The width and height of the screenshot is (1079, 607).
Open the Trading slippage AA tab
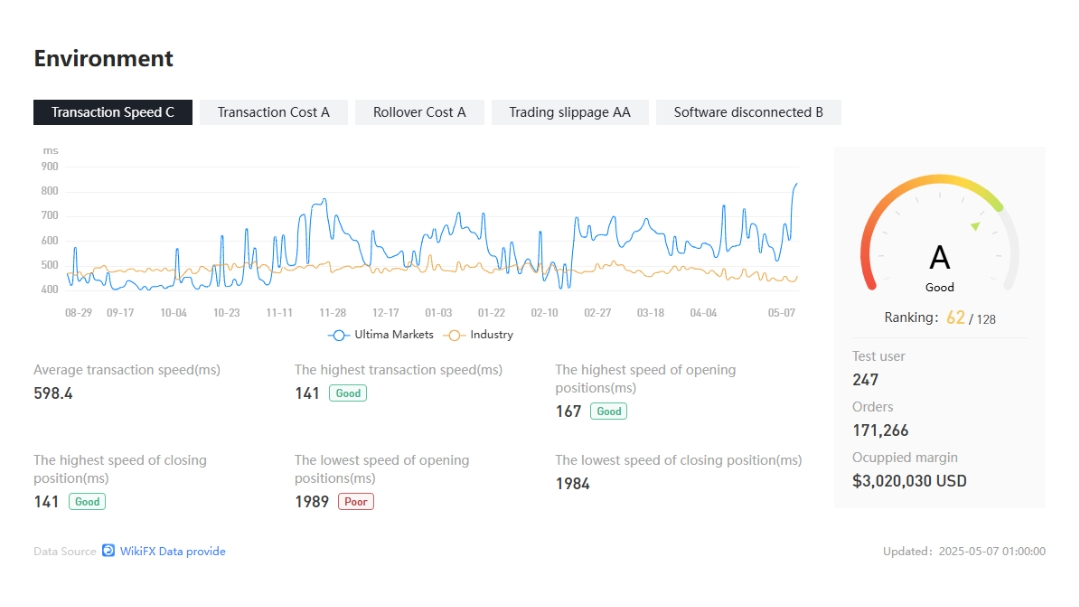coord(570,112)
